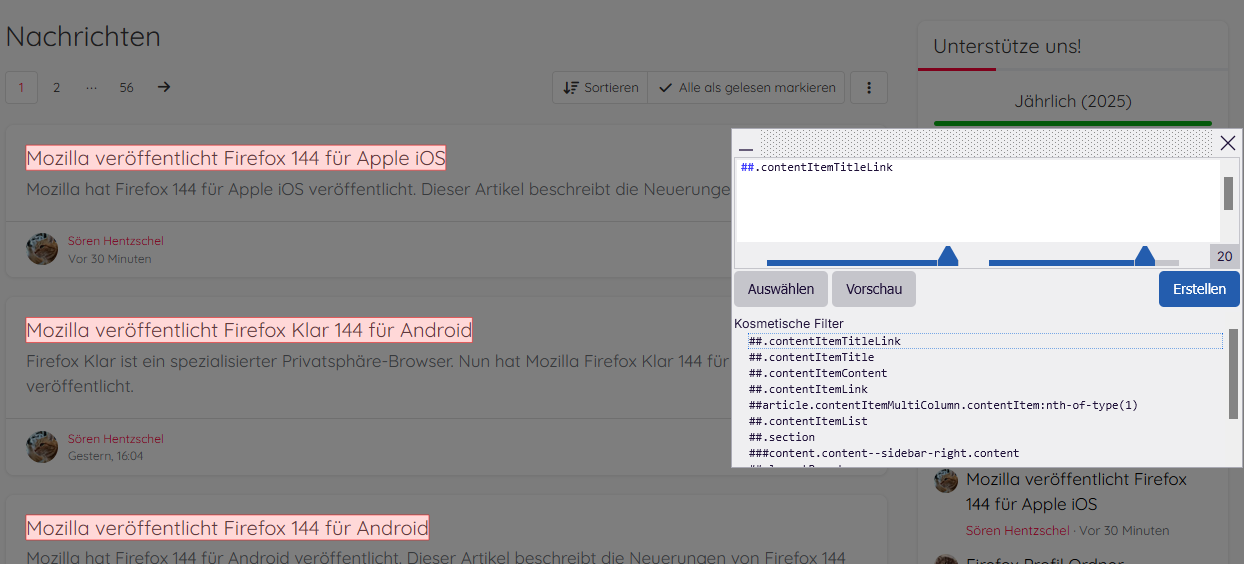This screenshot has height=564, width=1244.
Task: Click the Auswählen button
Action: click(x=781, y=289)
